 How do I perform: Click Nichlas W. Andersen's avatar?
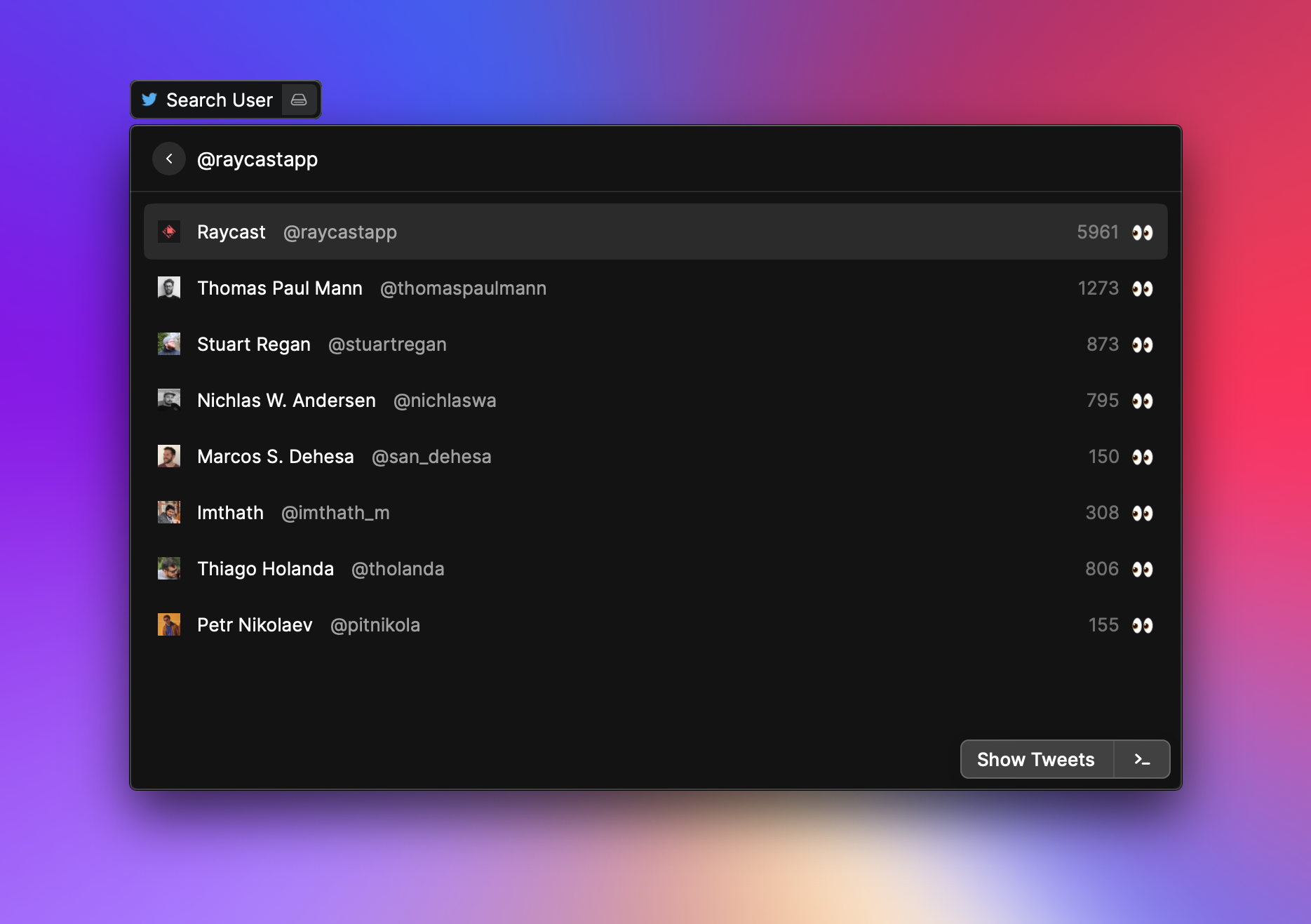click(169, 400)
